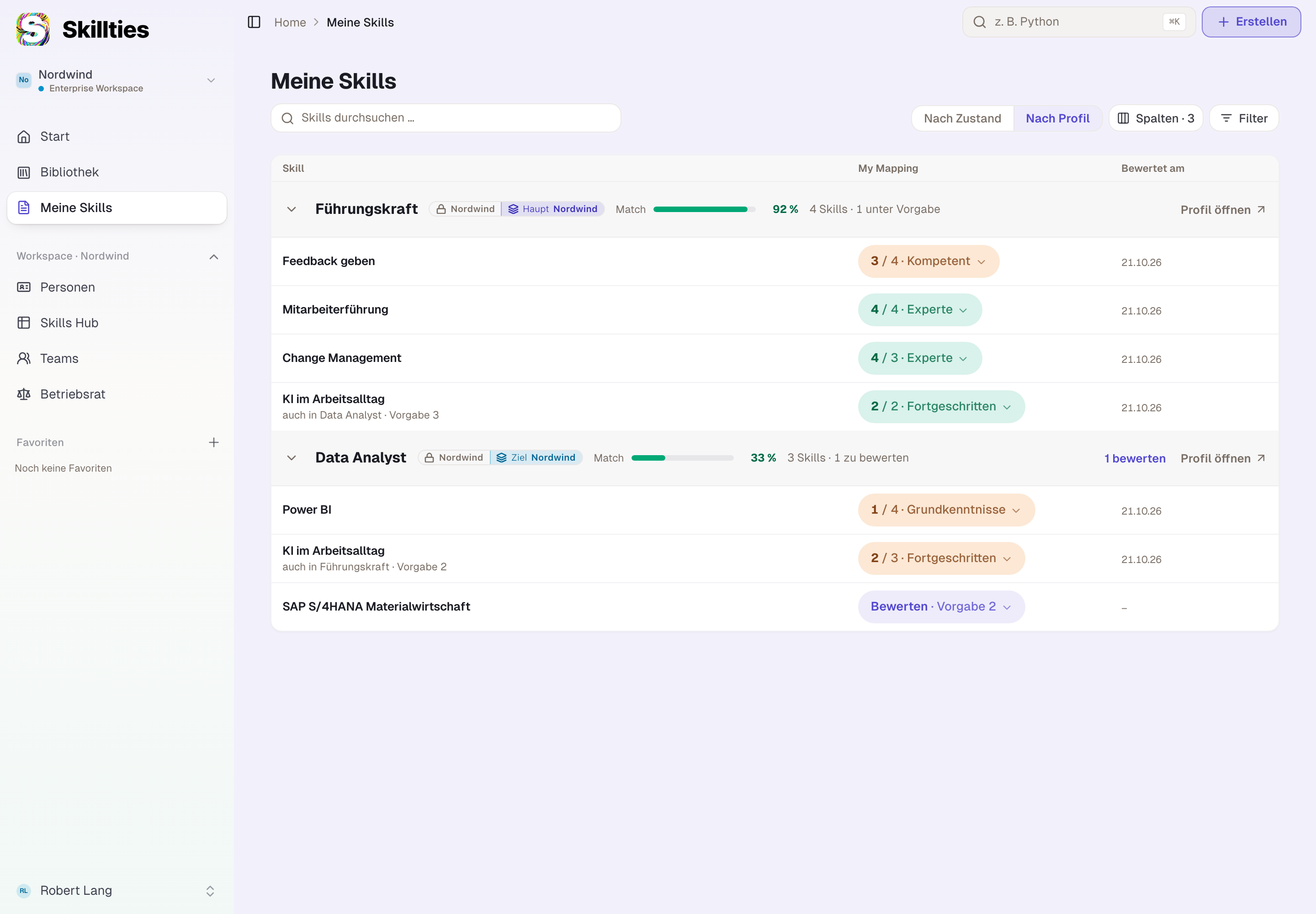The height and width of the screenshot is (914, 1316).
Task: Click the Spalten columns icon
Action: pyautogui.click(x=1124, y=118)
